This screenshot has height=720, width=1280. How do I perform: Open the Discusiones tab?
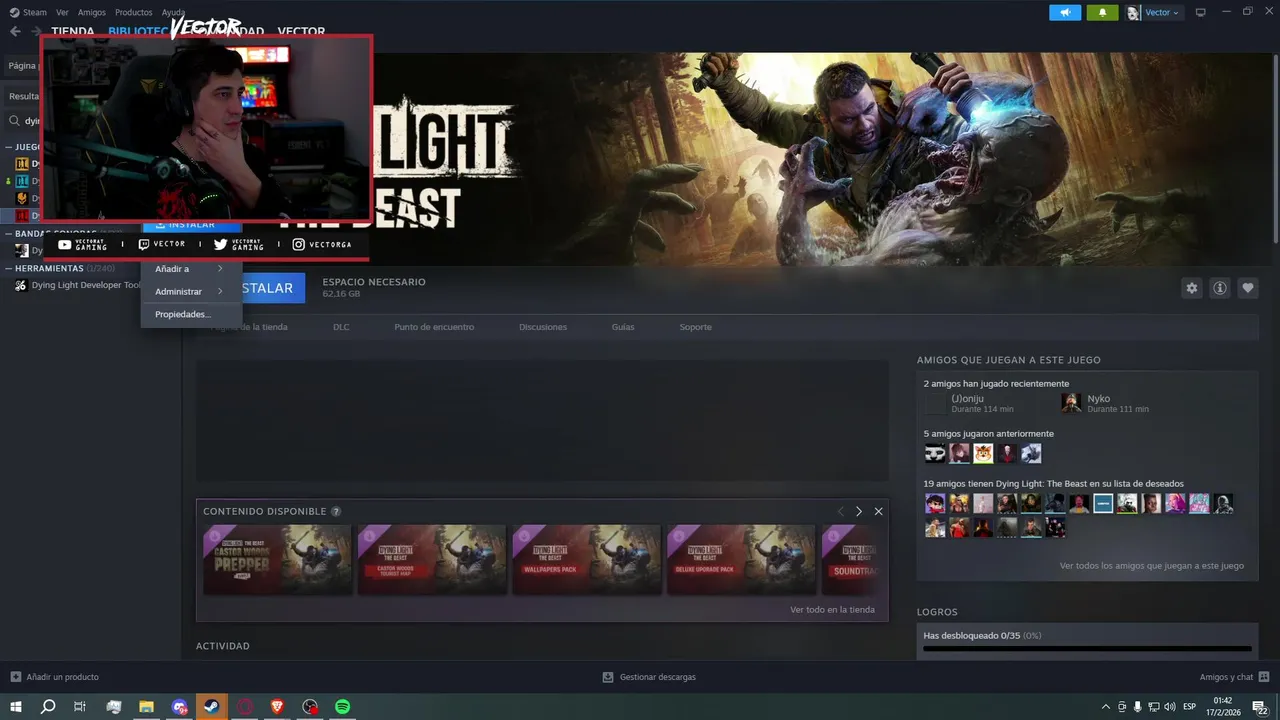click(x=543, y=327)
